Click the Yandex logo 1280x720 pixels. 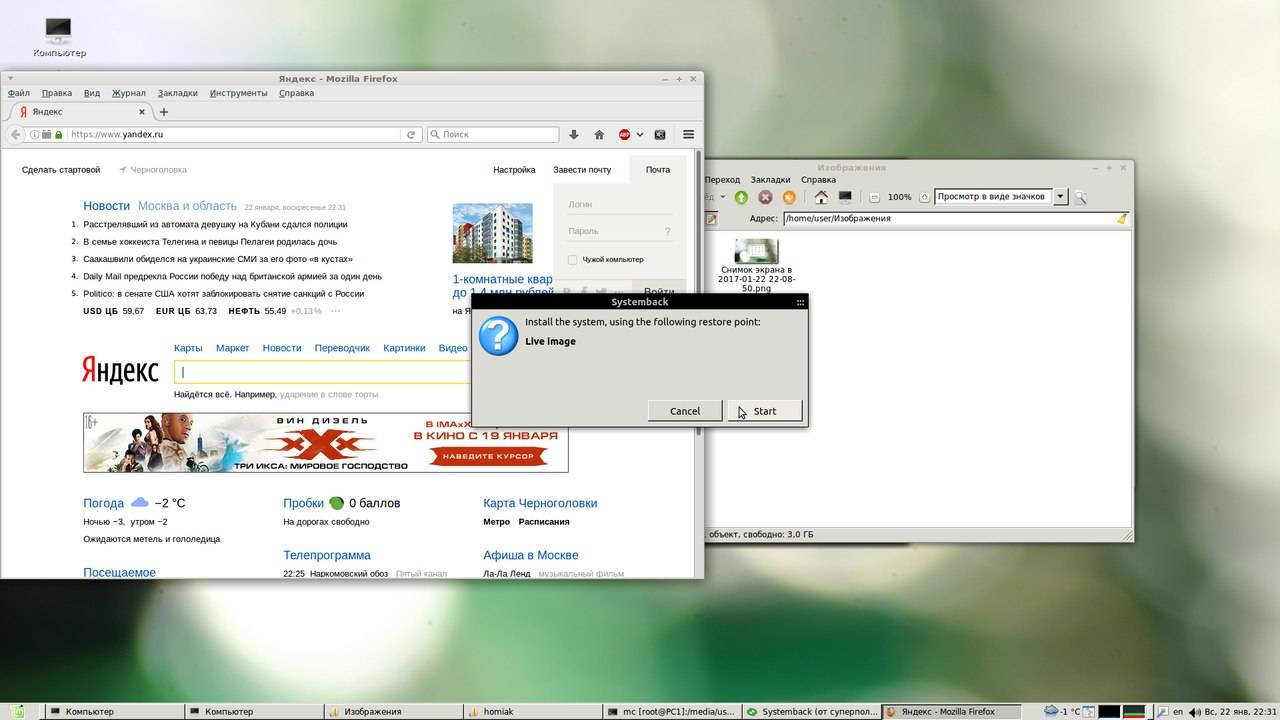point(120,371)
